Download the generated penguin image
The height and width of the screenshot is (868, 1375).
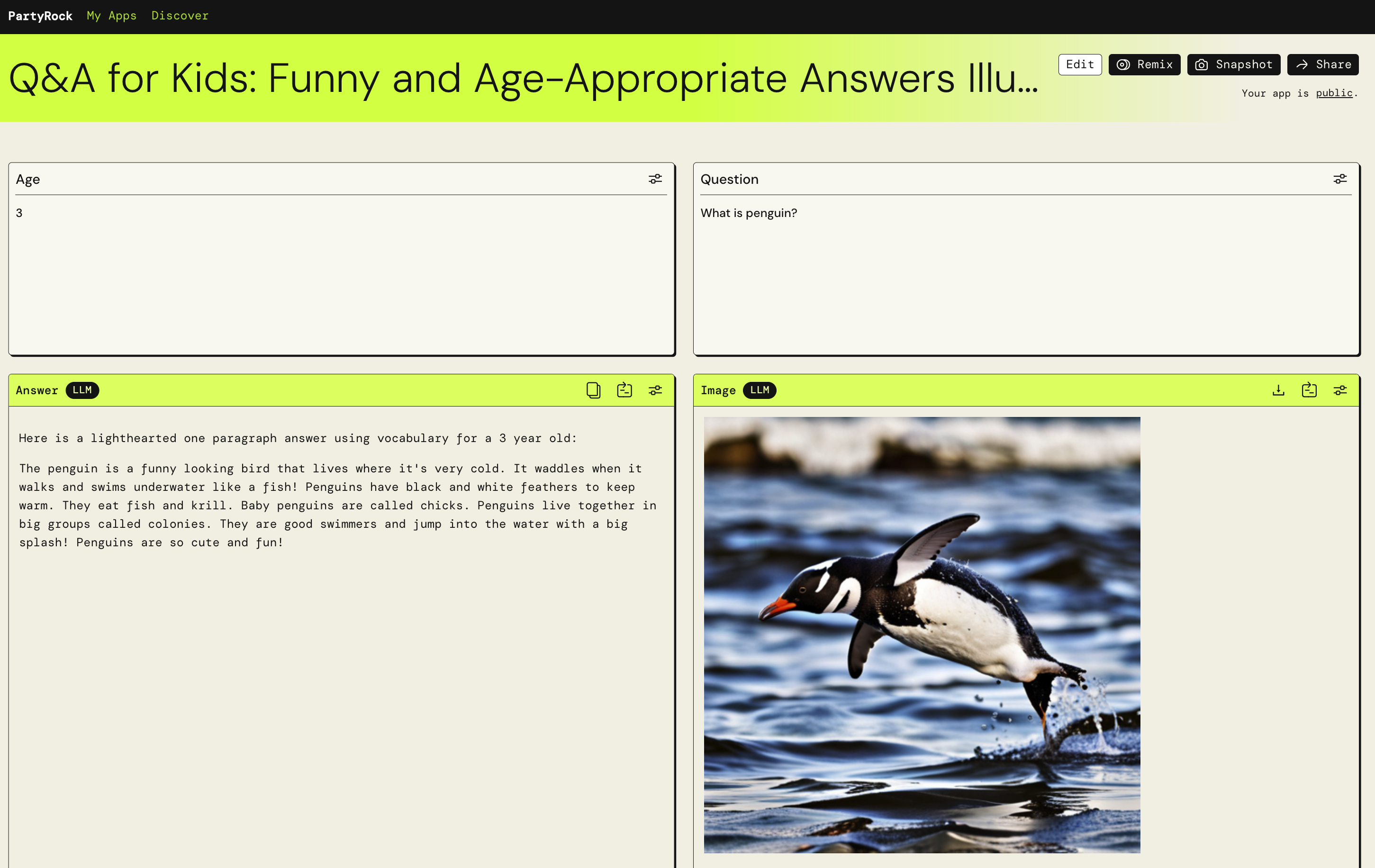click(1278, 390)
